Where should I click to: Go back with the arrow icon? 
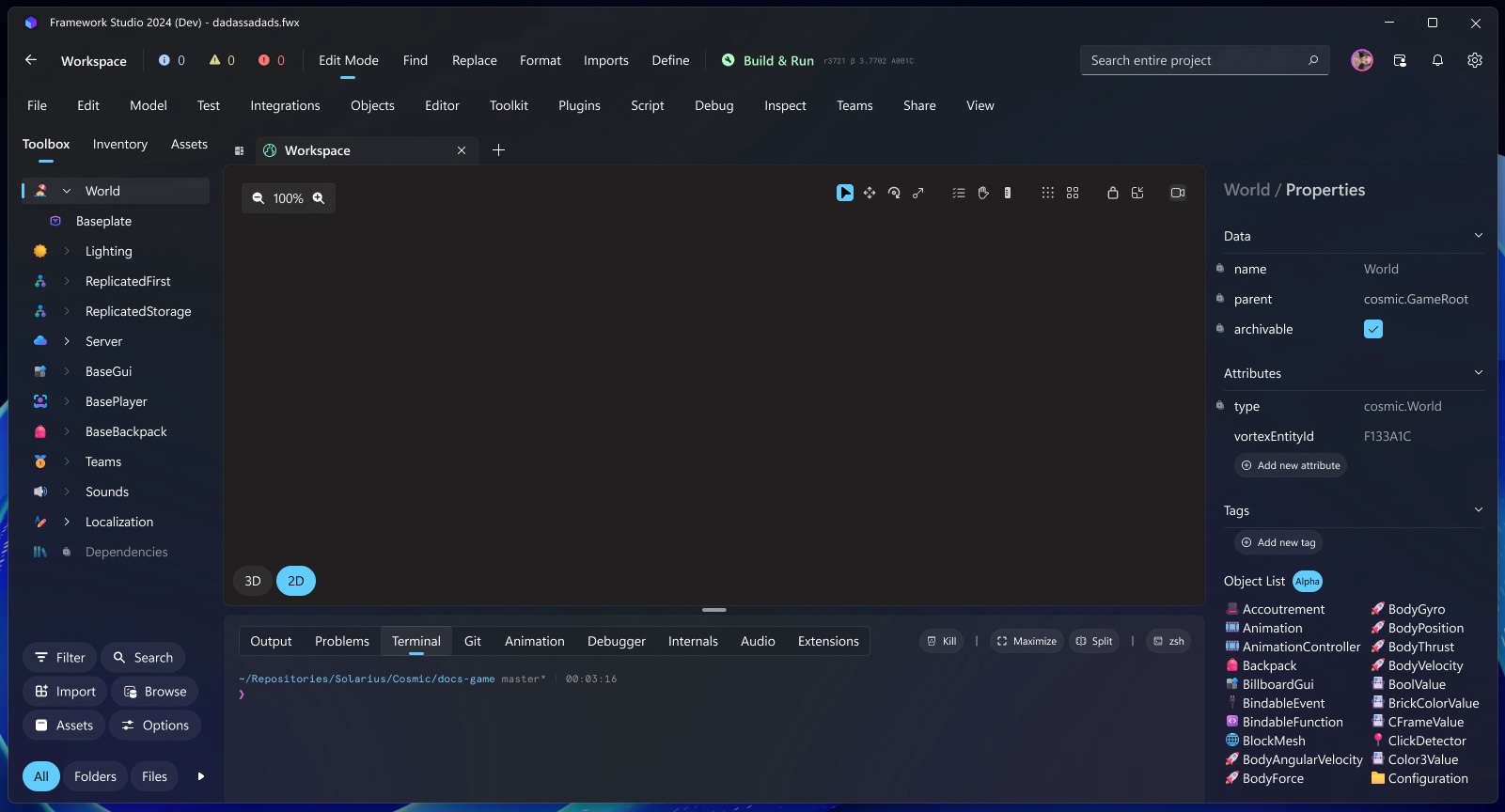pyautogui.click(x=31, y=60)
